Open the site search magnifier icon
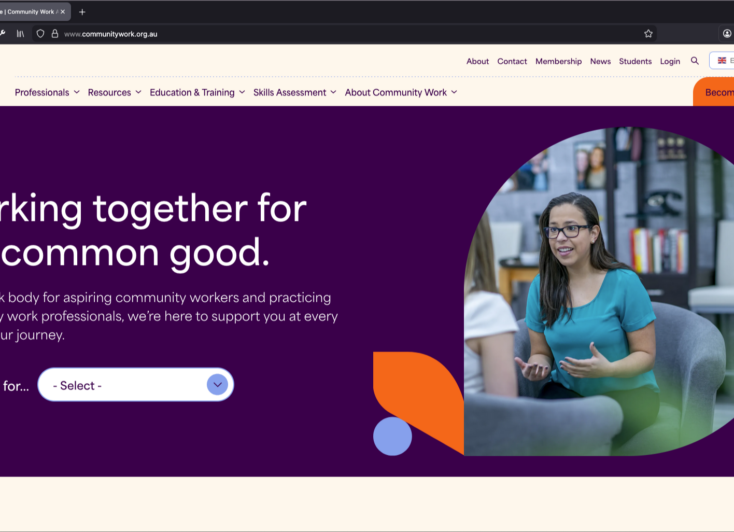The height and width of the screenshot is (532, 734). 695,61
